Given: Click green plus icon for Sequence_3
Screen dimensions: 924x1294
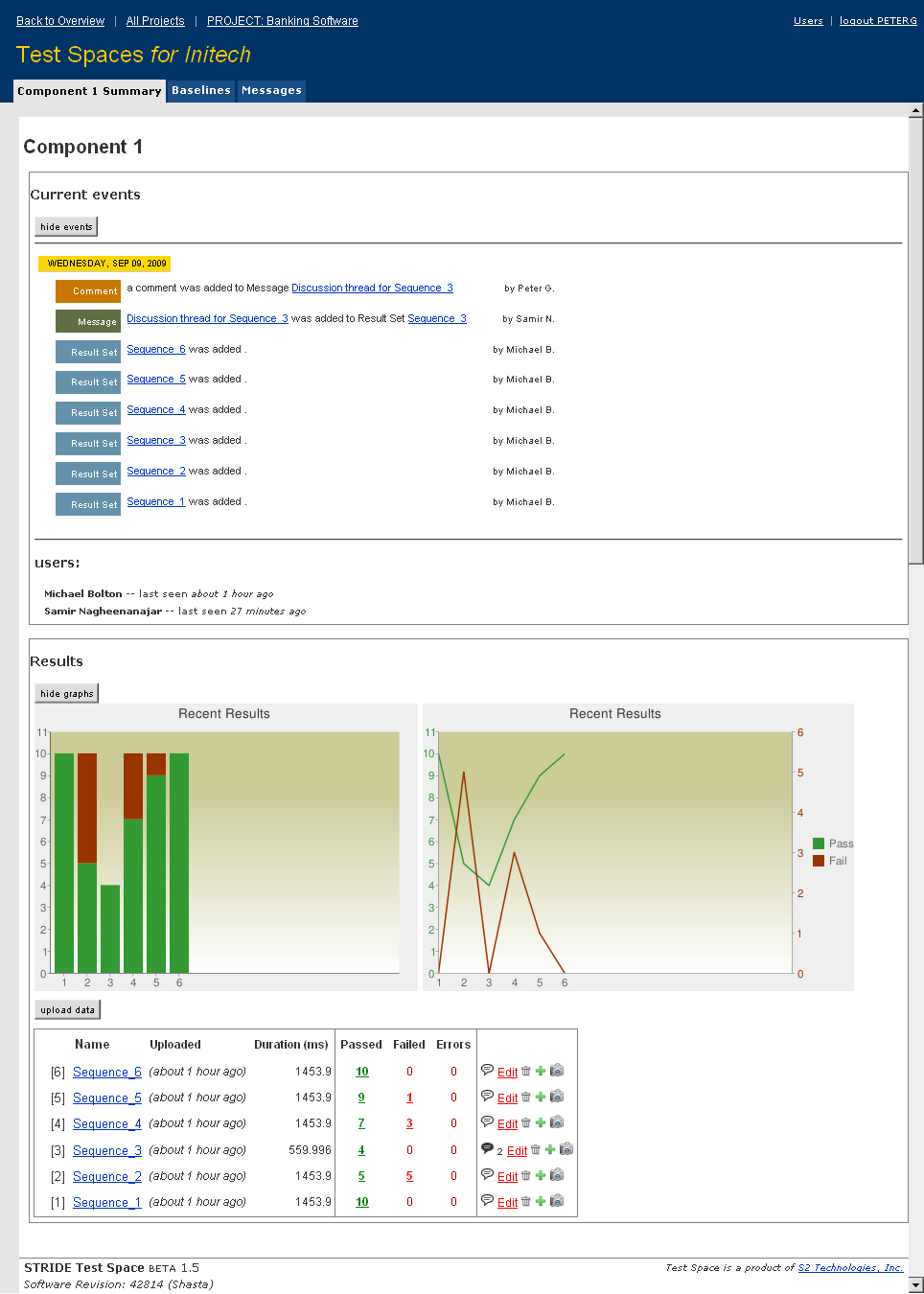Looking at the screenshot, I should tap(550, 1149).
